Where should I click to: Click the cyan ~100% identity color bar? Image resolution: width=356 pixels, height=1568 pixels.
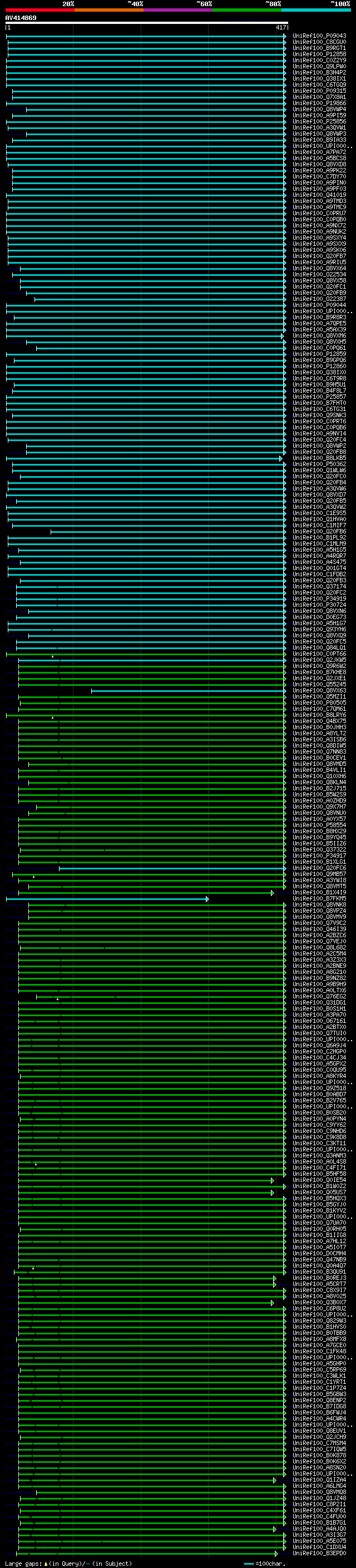316,10
